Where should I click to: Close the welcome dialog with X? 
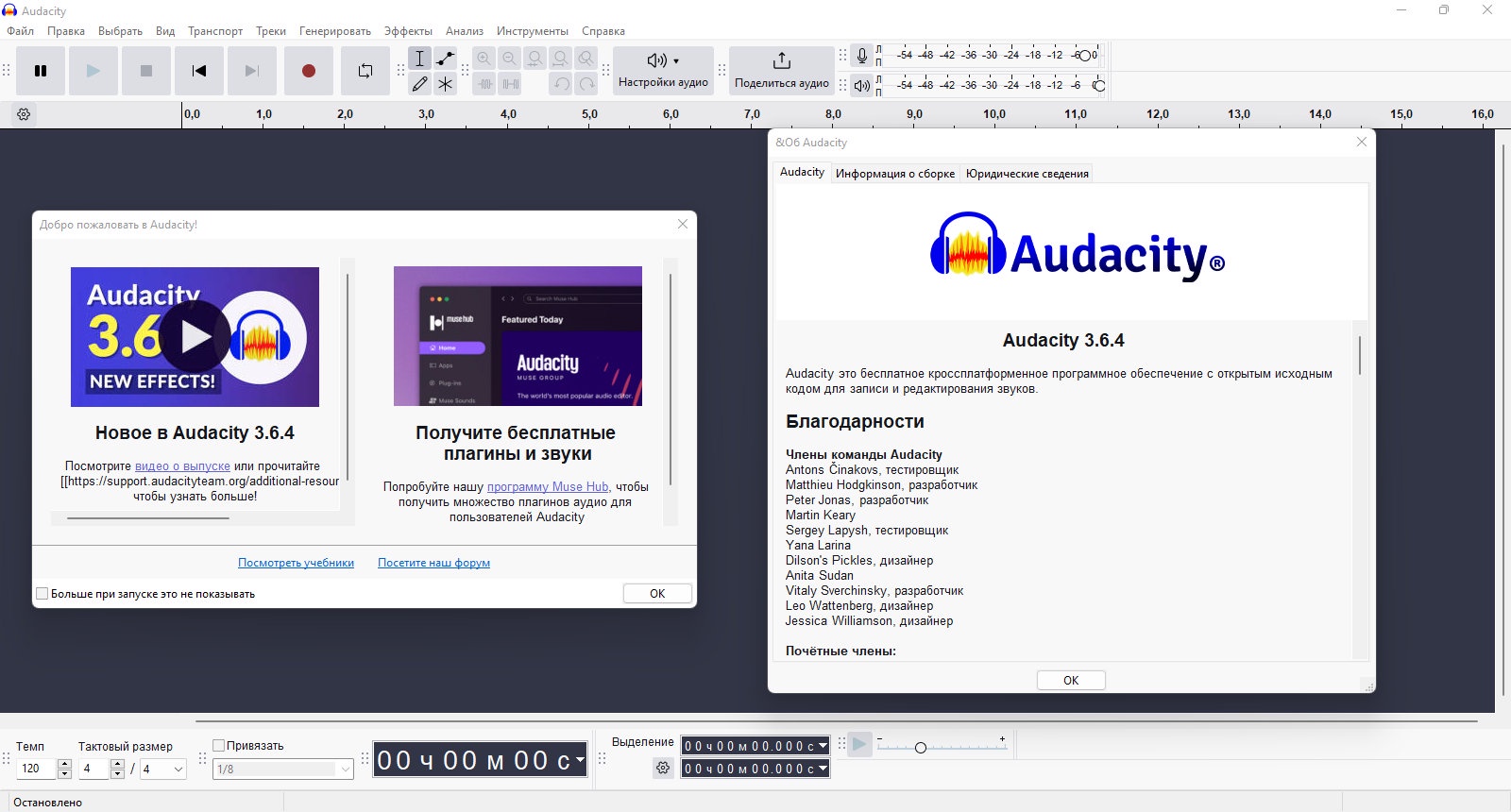tap(683, 224)
